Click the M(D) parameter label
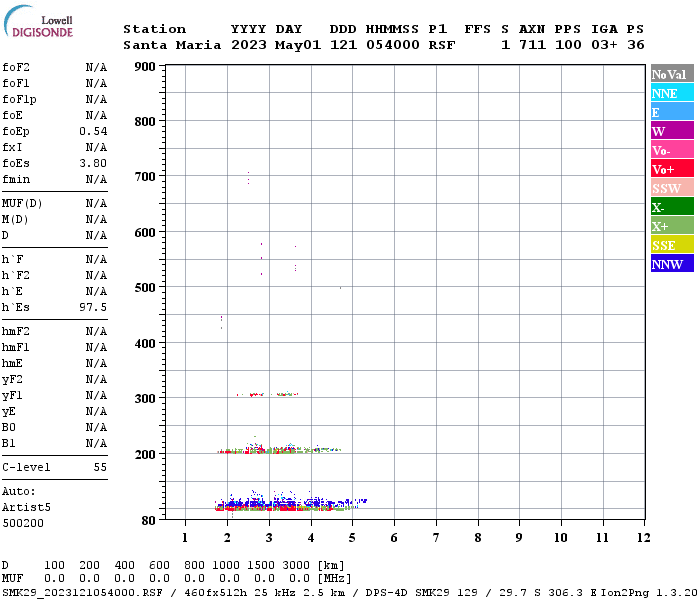700x600 pixels. click(x=15, y=220)
